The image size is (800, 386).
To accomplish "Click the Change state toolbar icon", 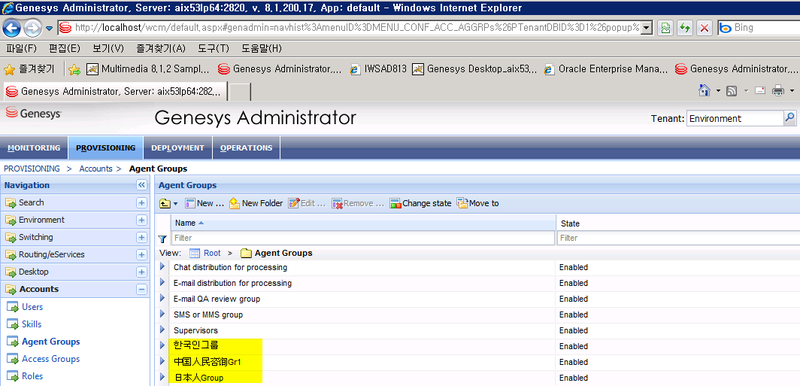I will (395, 203).
